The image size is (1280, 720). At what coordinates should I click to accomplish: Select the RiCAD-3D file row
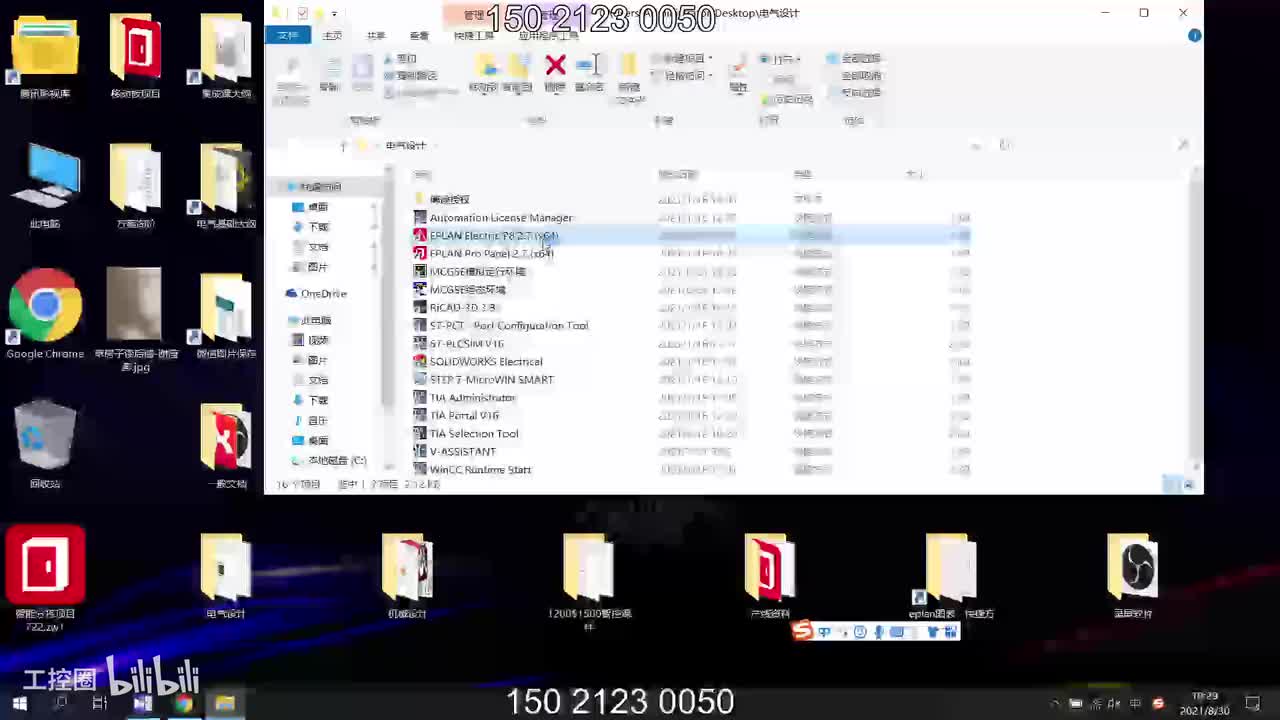690,308
